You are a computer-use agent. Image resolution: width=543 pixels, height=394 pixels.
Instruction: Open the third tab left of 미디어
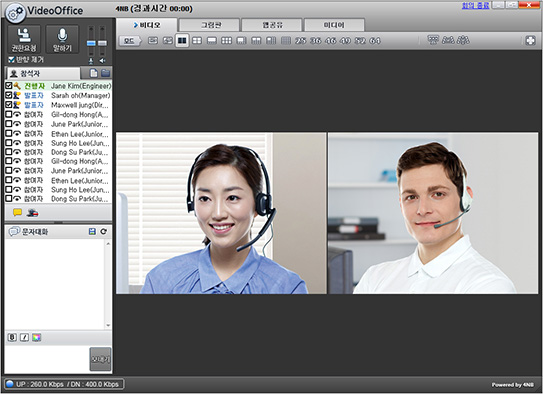point(147,25)
